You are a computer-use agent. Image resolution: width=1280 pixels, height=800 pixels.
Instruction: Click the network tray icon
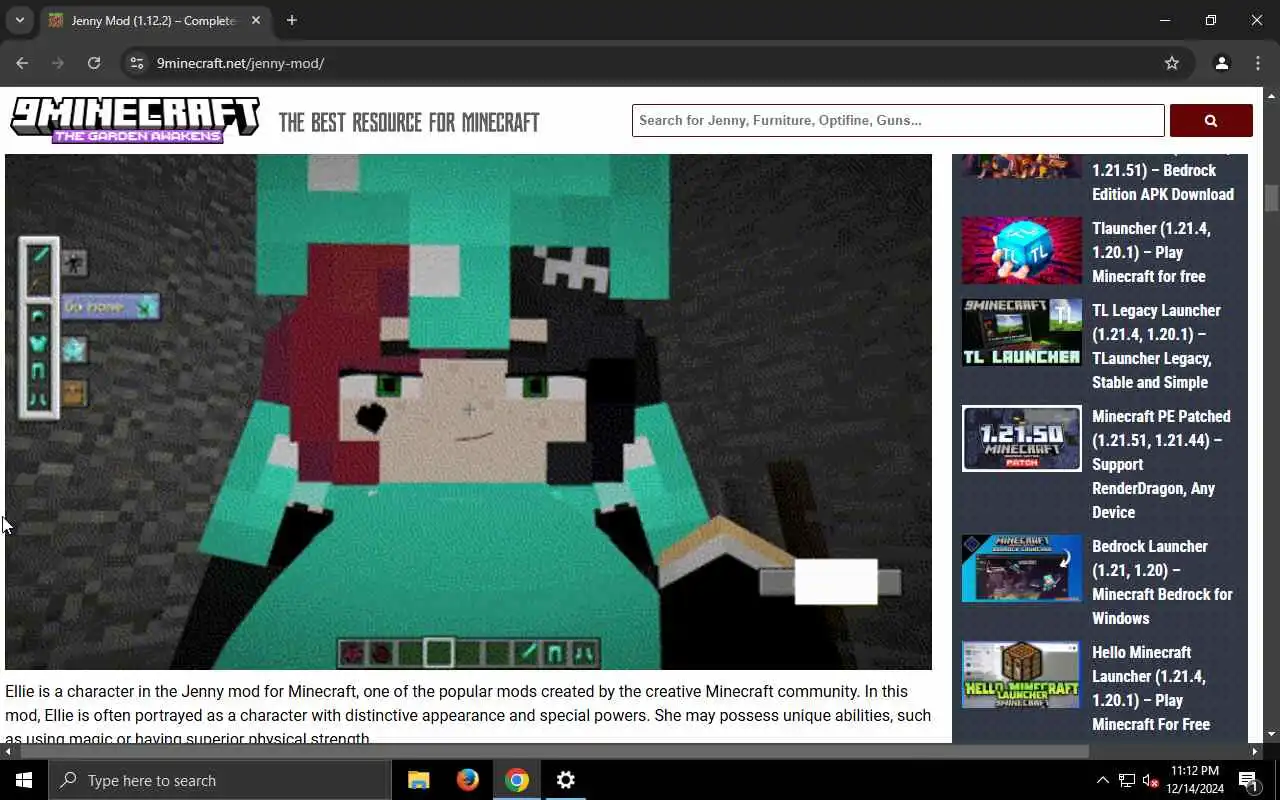tap(1126, 780)
